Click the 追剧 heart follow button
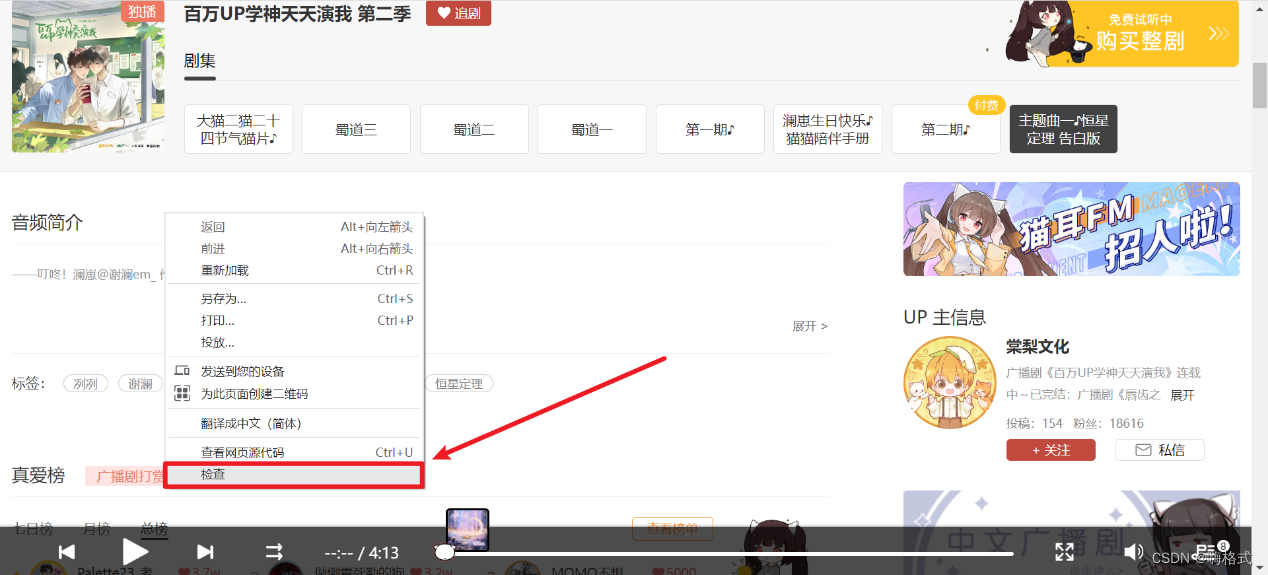Image resolution: width=1268 pixels, height=575 pixels. 458,13
